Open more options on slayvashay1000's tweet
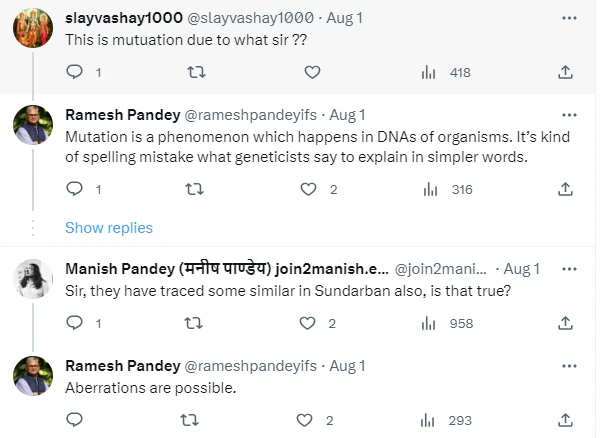Viewport: 615px width, 438px height. coord(569,17)
